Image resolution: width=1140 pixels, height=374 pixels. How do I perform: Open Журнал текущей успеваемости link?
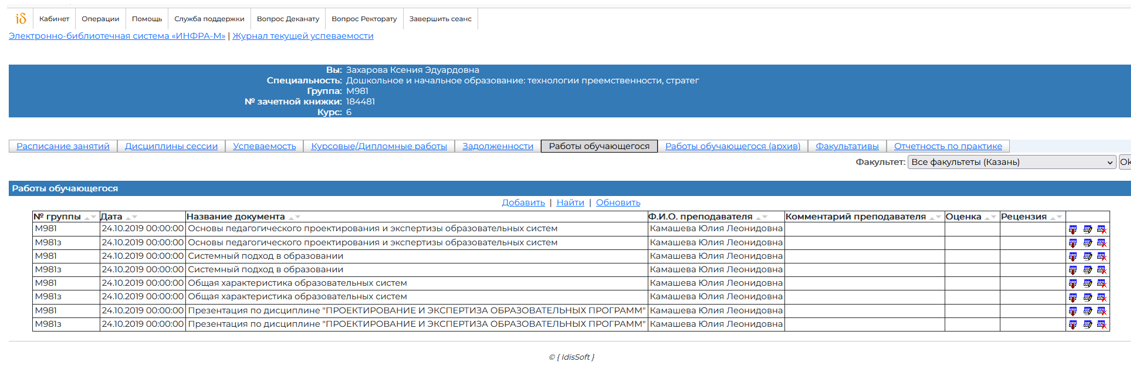point(302,36)
